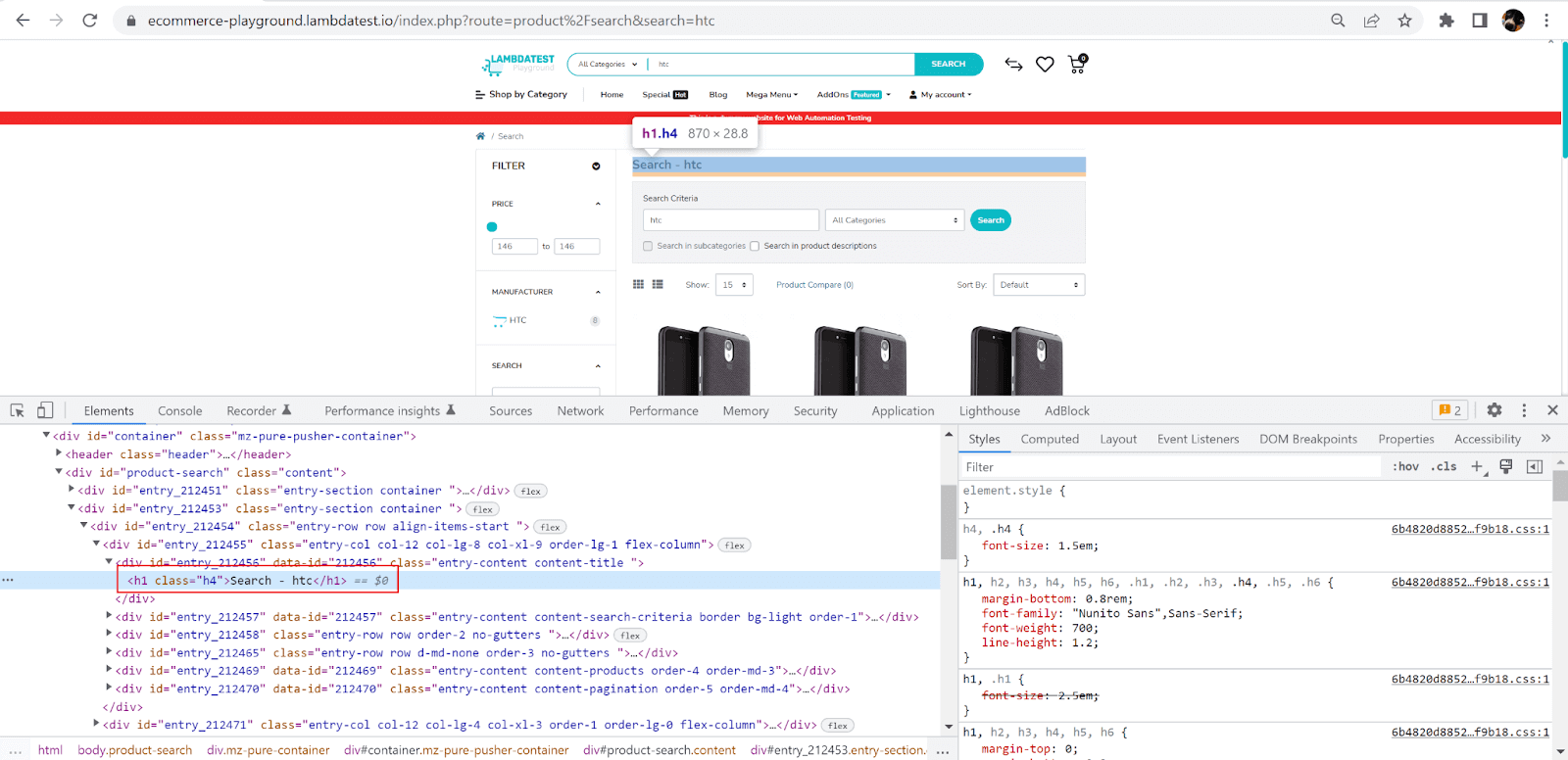Click the browser back arrow
The height and width of the screenshot is (760, 1568).
(23, 20)
